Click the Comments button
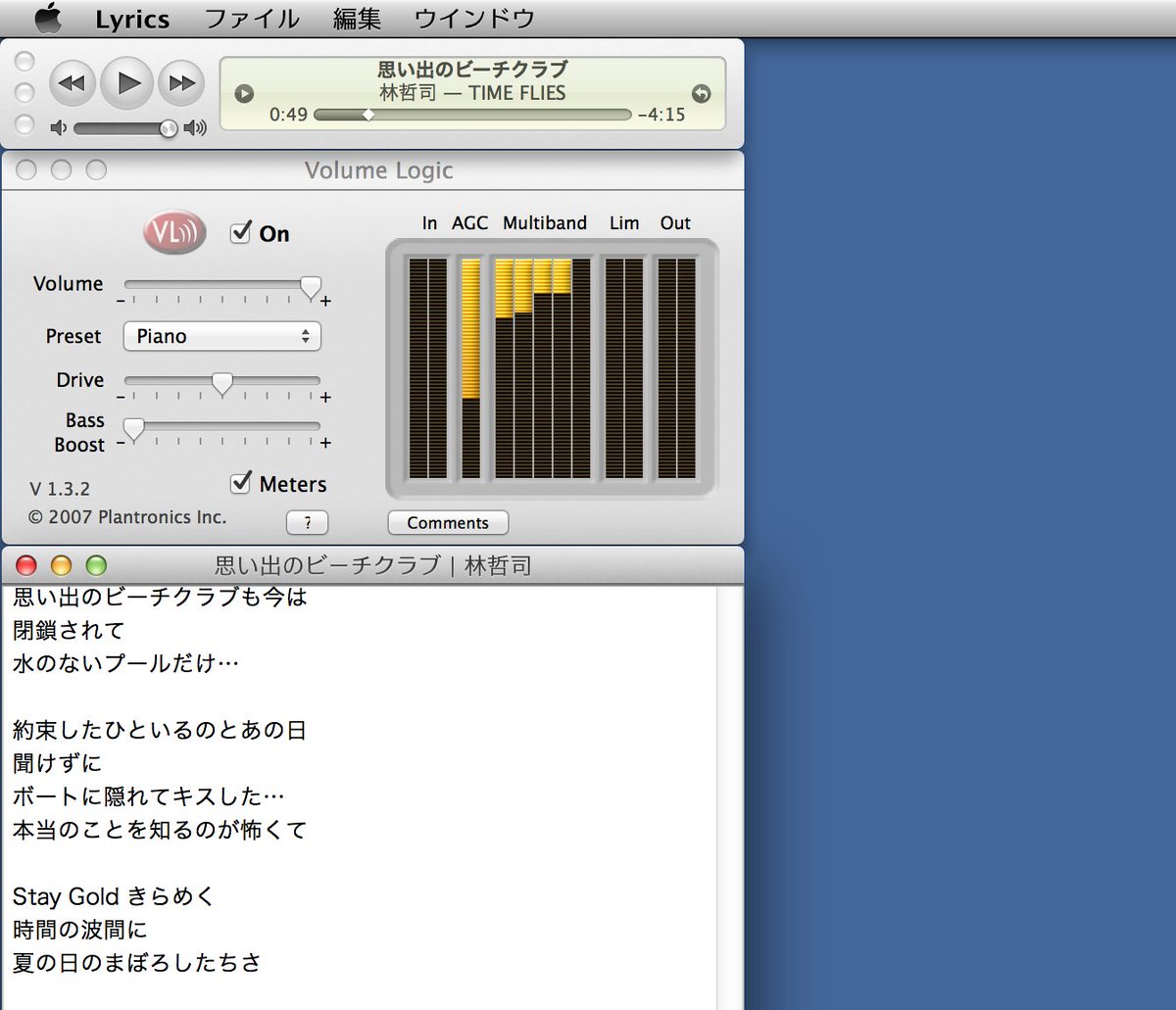The width and height of the screenshot is (1176, 1010). tap(448, 523)
